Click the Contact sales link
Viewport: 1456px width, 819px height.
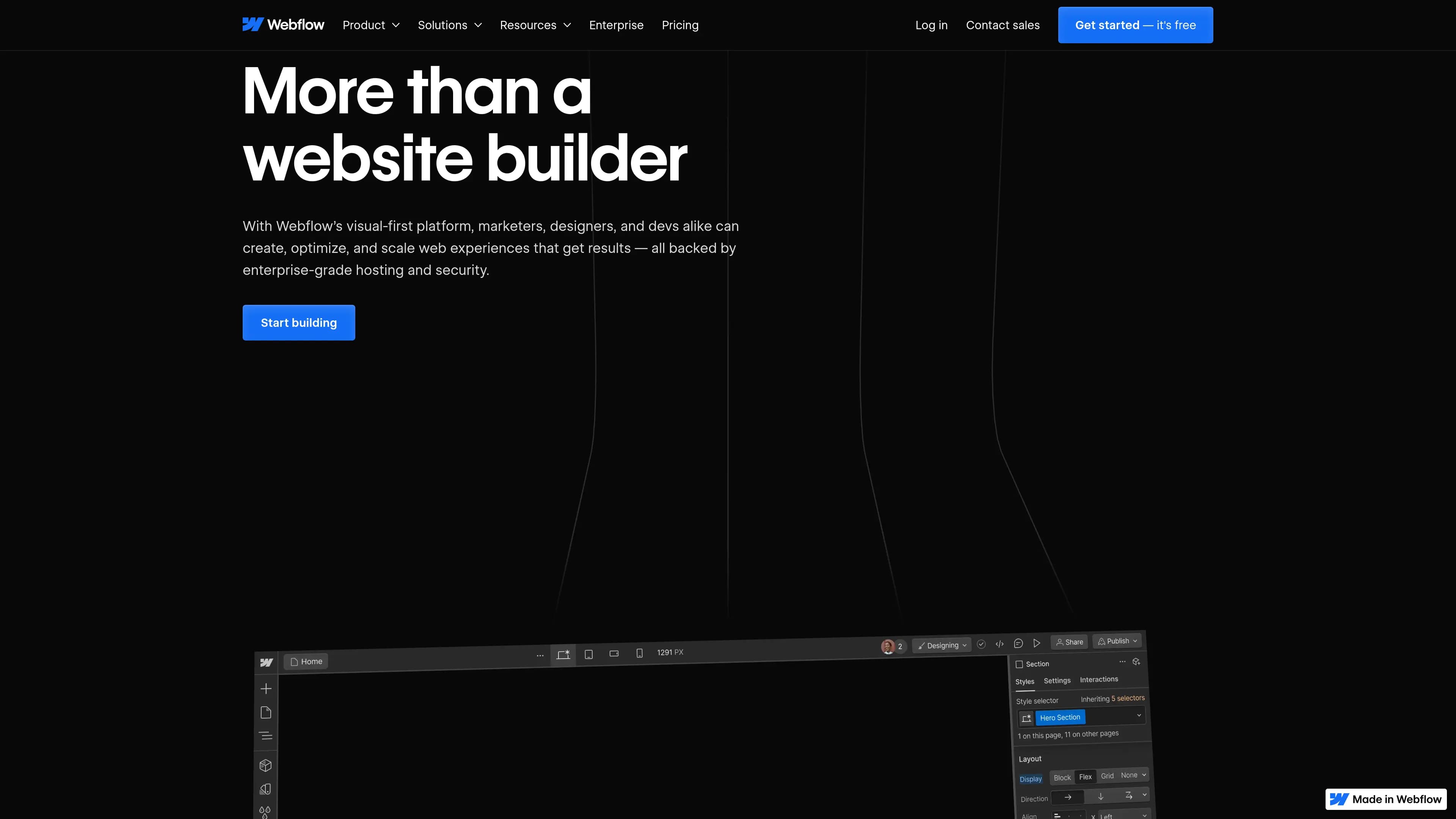(x=1003, y=25)
